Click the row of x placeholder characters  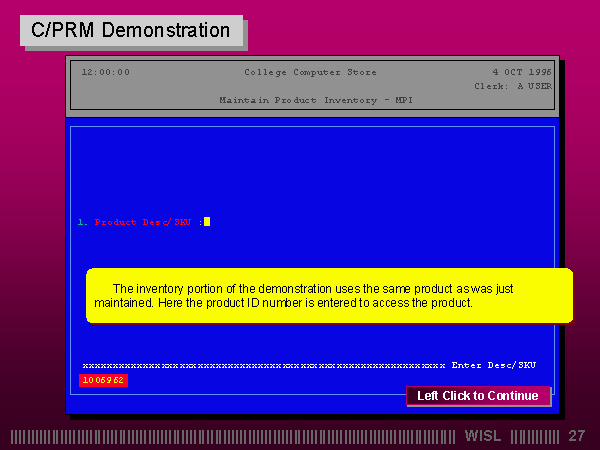263,365
